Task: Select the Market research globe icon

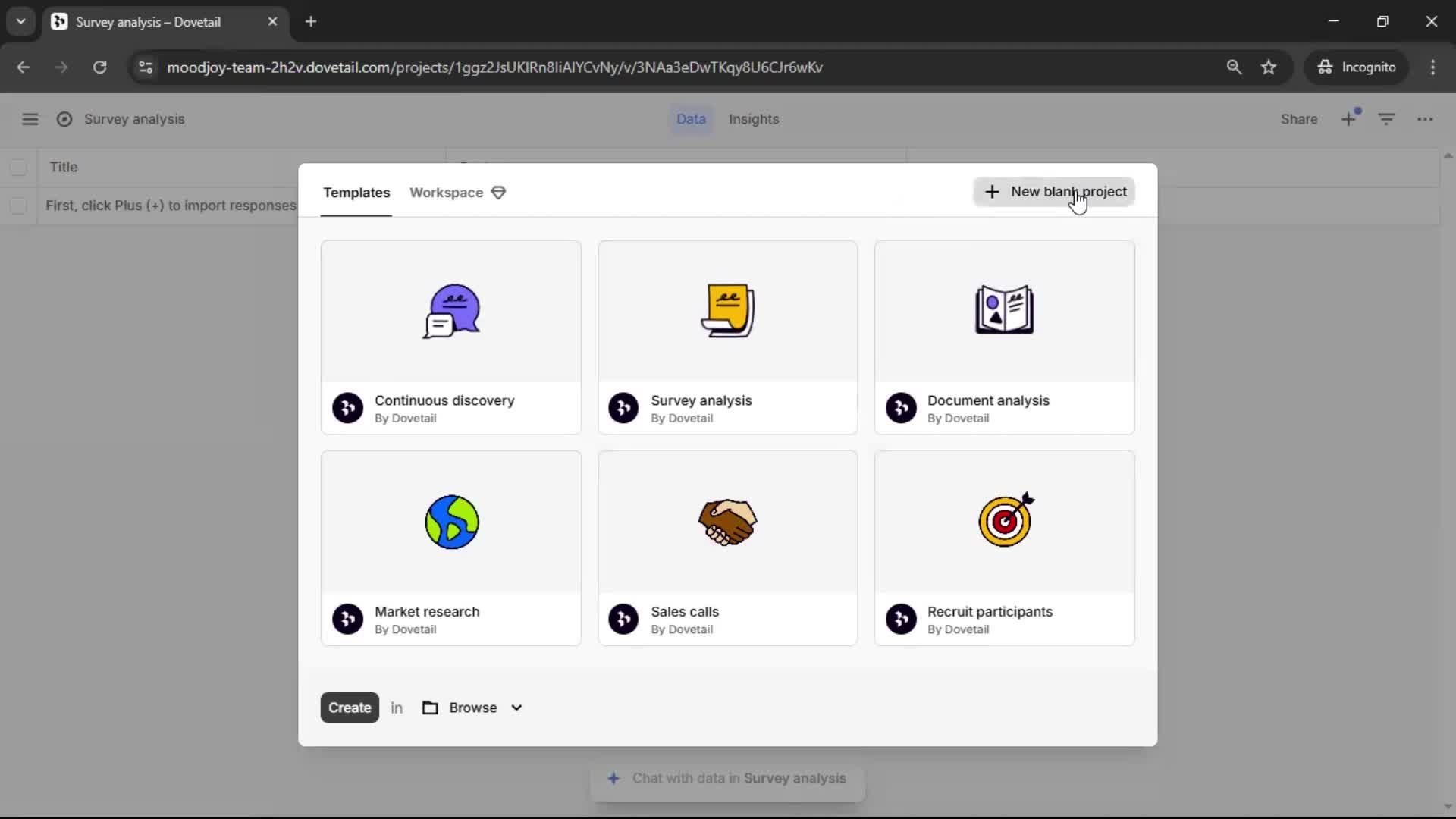Action: click(451, 522)
